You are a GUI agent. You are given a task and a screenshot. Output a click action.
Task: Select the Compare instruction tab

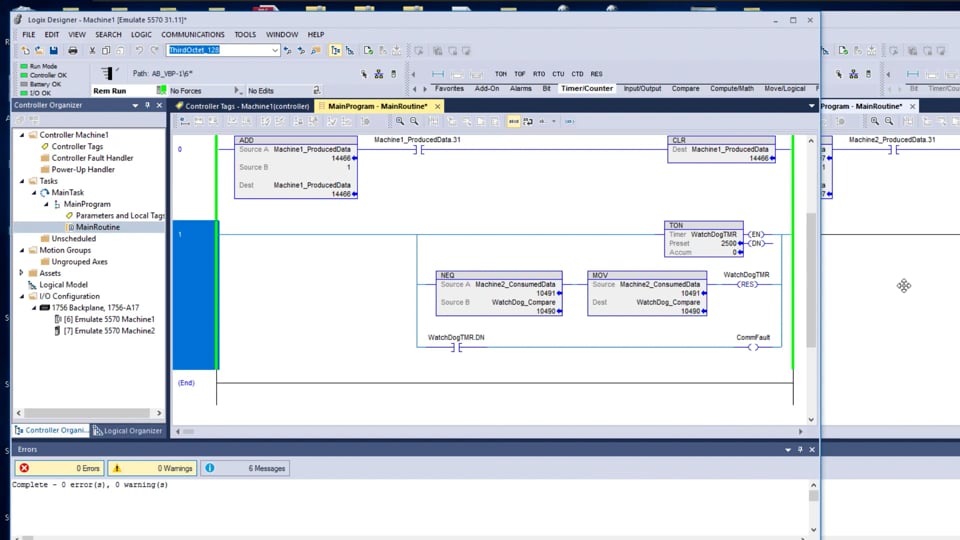(x=685, y=88)
